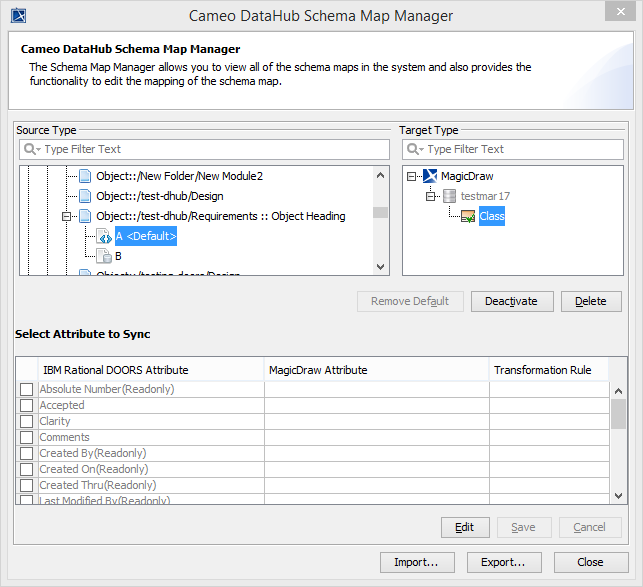Collapse the testmar17 tree node
Viewport: 643px width, 587px height.
point(431,196)
